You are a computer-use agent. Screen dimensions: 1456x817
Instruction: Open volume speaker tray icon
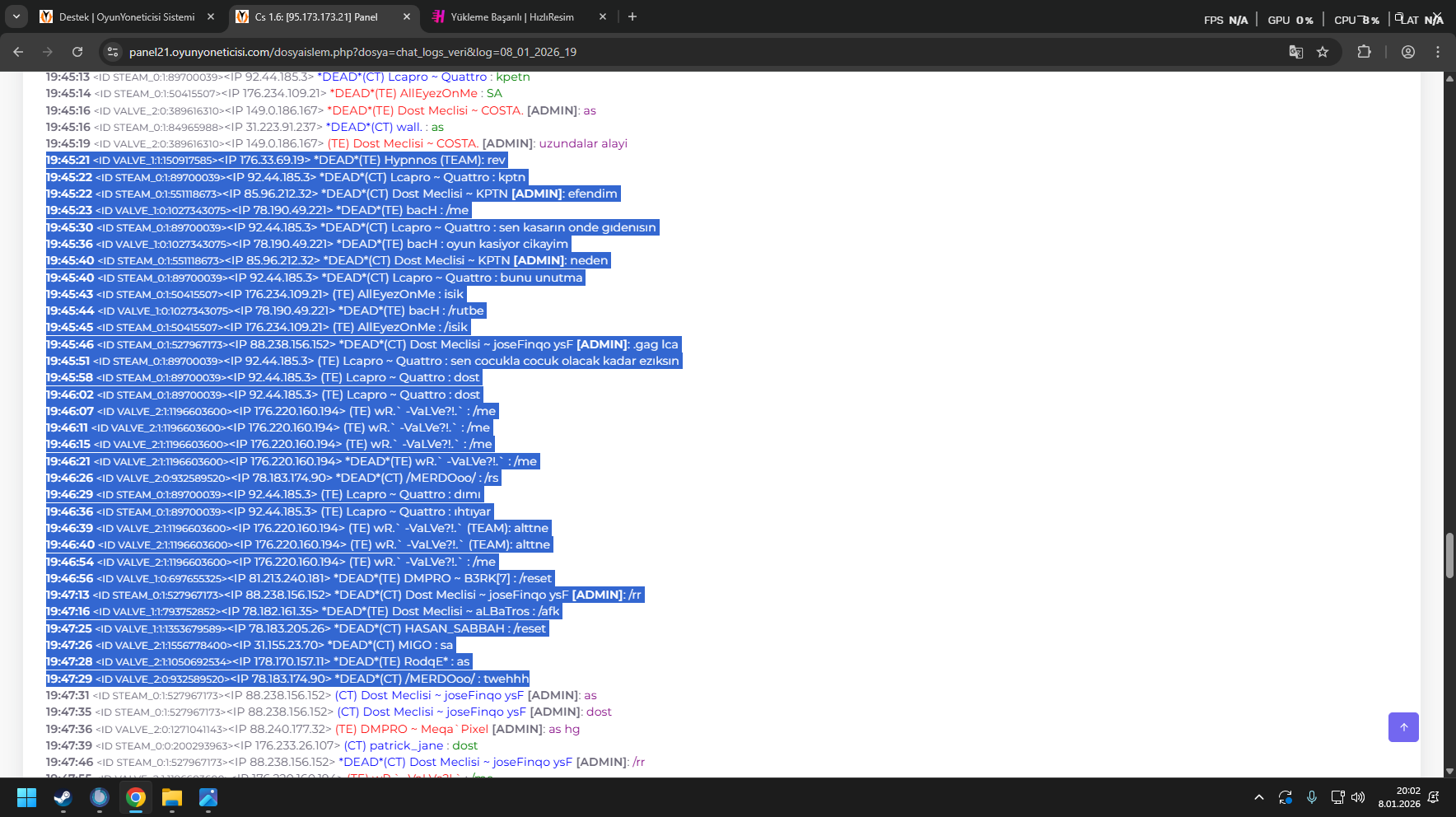(1358, 797)
